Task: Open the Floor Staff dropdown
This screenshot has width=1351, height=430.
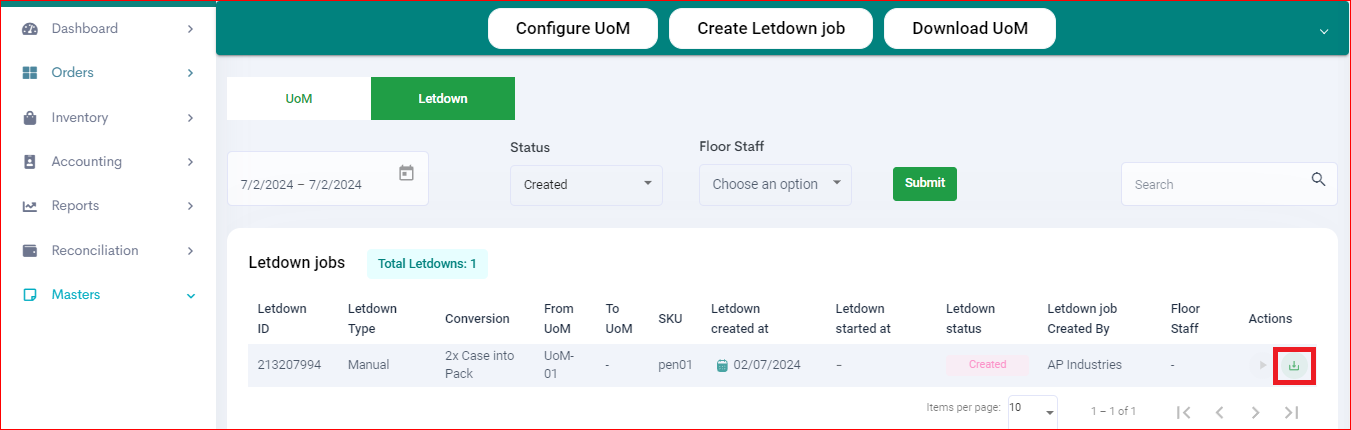Action: [x=775, y=185]
